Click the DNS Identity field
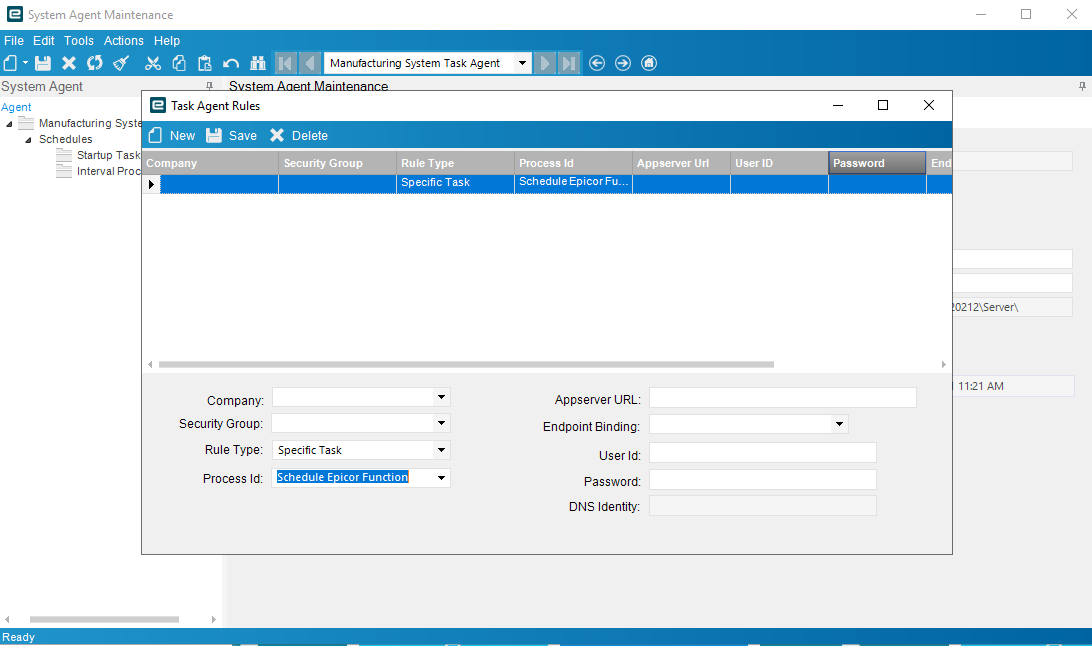The image size is (1092, 646). pyautogui.click(x=763, y=506)
